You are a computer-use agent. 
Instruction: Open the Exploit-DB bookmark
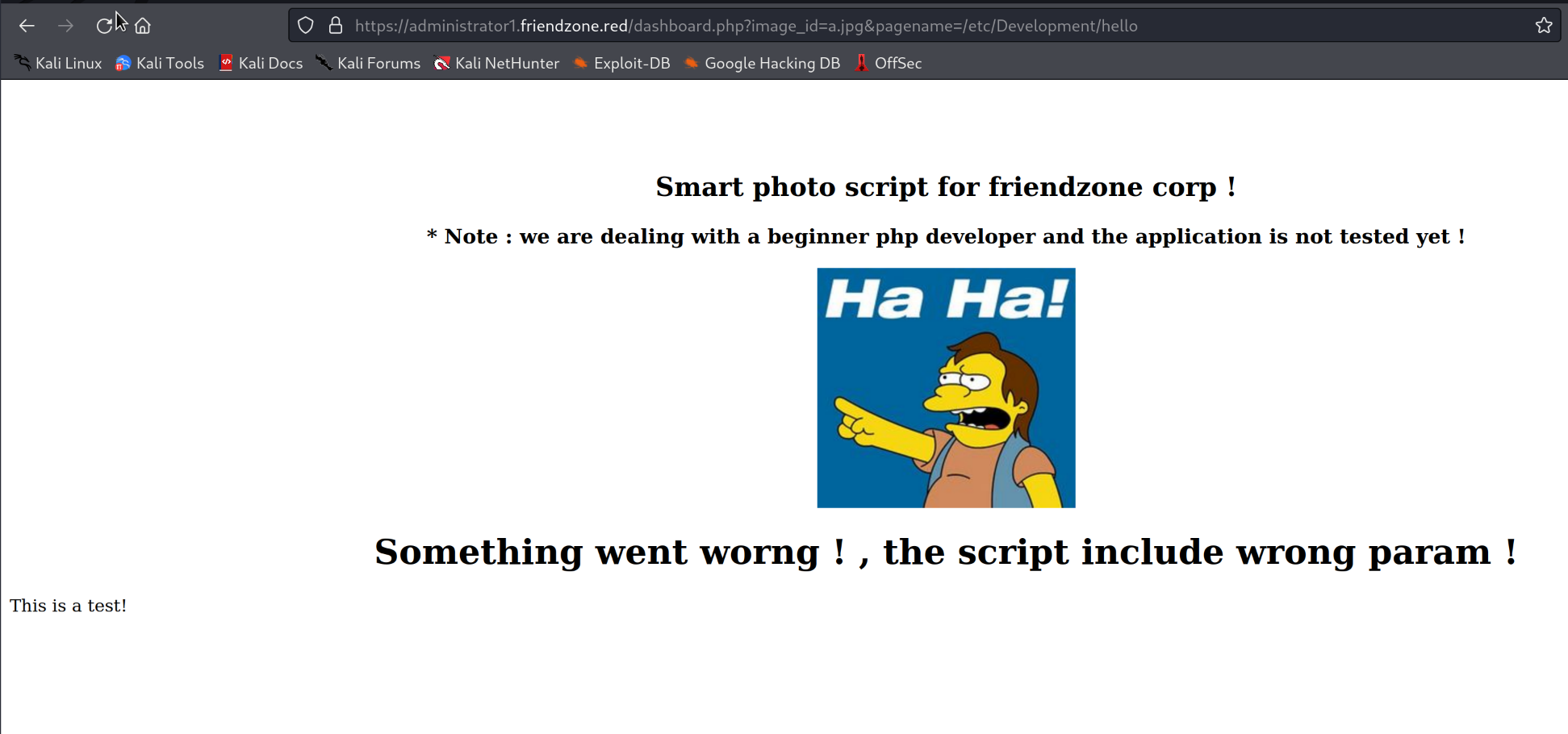pos(621,63)
